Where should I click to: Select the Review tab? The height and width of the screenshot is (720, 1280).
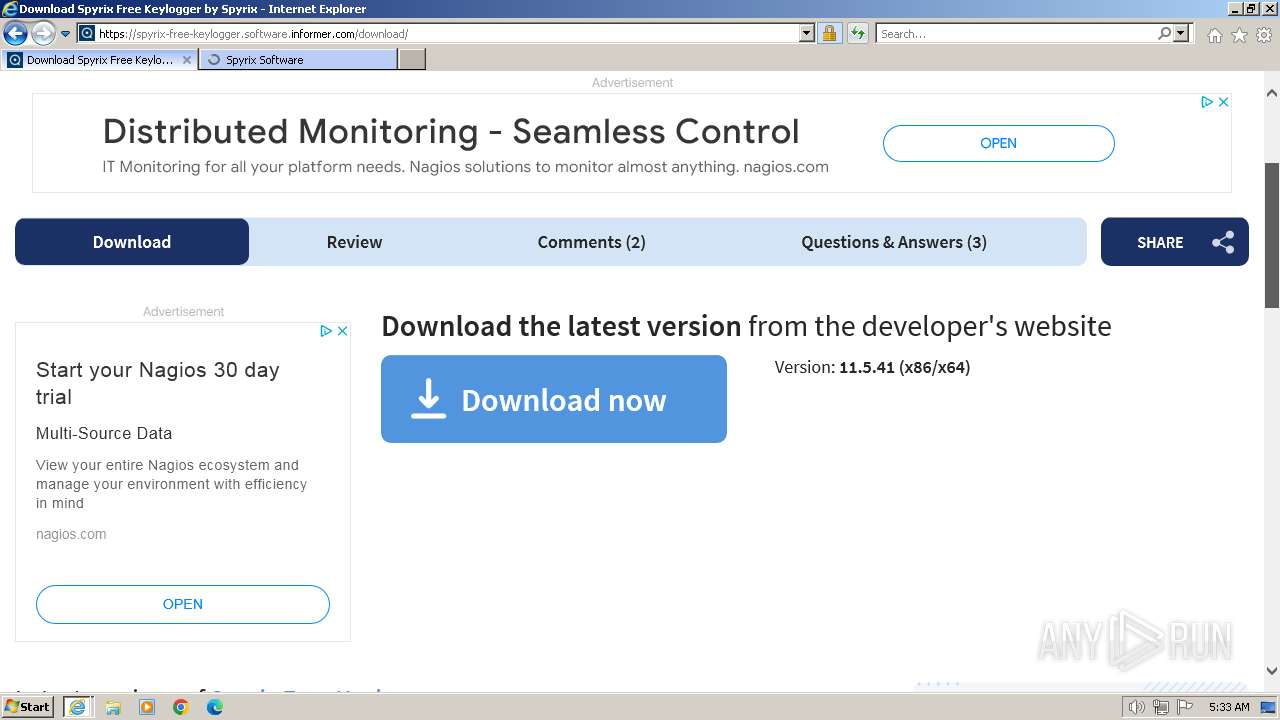[354, 242]
